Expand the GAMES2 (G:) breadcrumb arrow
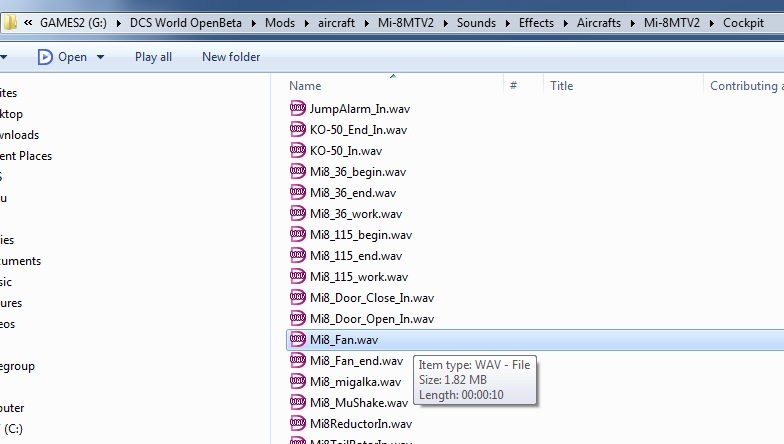The image size is (784, 444). [x=118, y=23]
